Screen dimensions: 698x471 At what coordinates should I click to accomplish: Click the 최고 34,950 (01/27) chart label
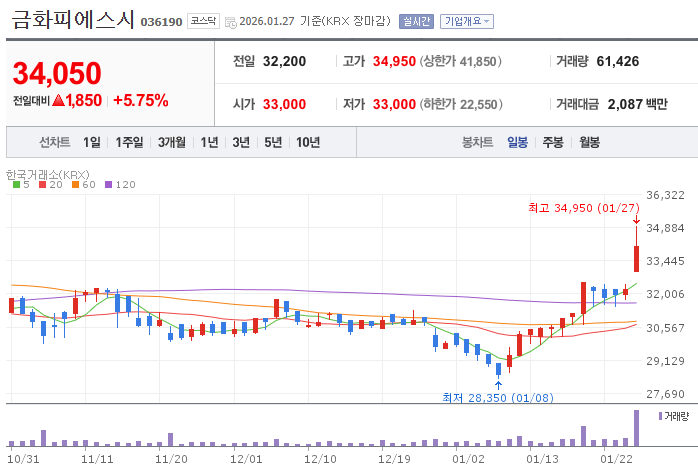pyautogui.click(x=584, y=208)
